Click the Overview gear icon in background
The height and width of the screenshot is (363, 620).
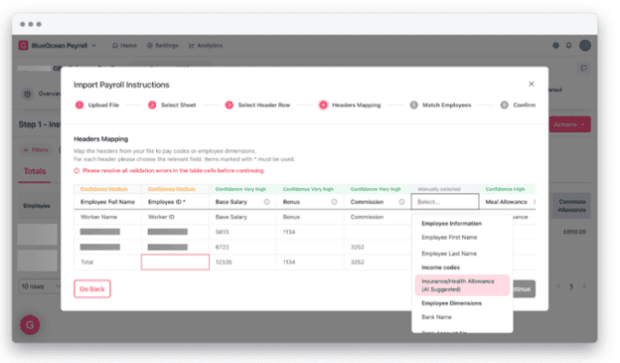pos(27,94)
